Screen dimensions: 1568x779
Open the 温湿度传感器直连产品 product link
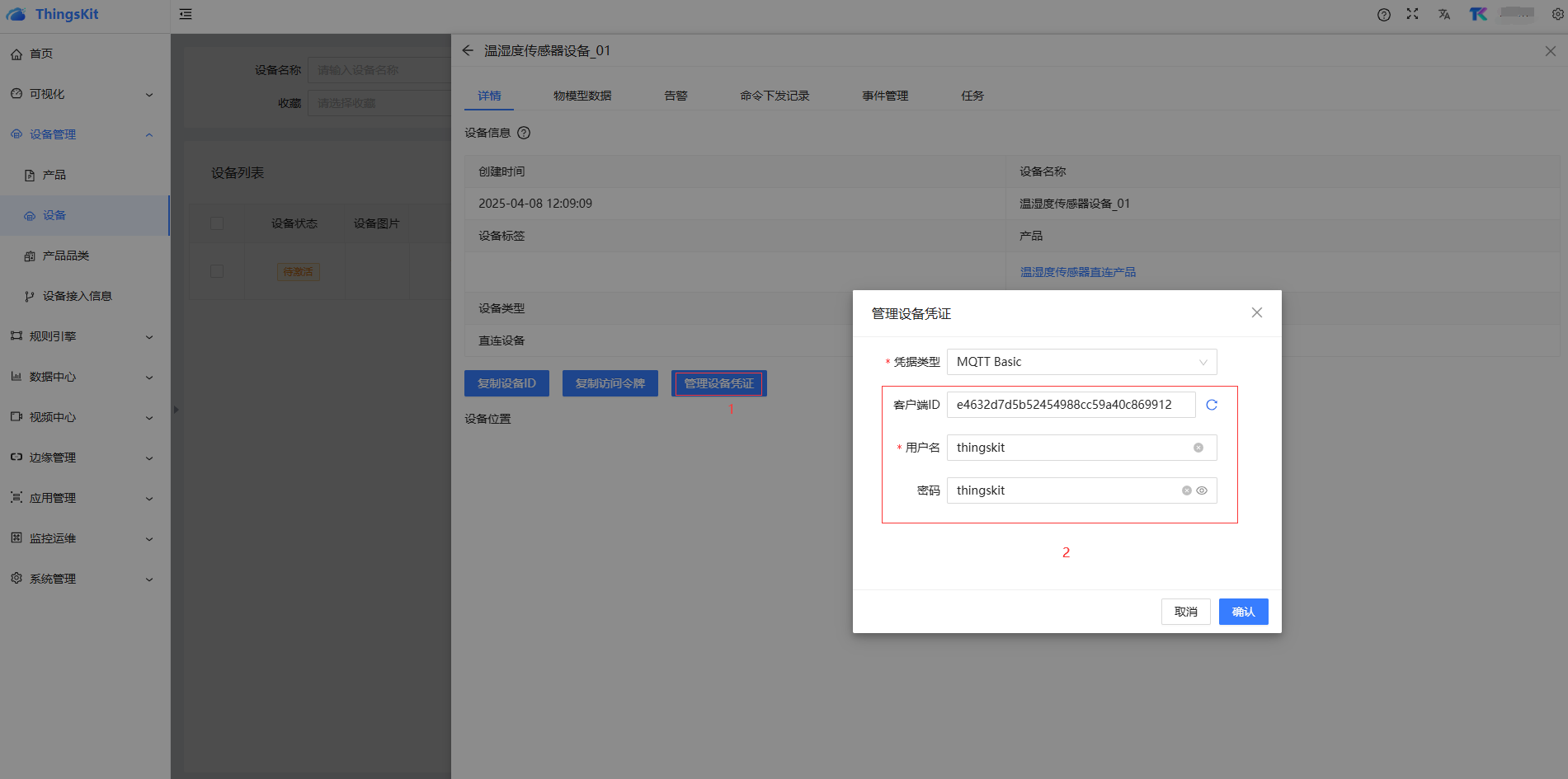coord(1077,272)
